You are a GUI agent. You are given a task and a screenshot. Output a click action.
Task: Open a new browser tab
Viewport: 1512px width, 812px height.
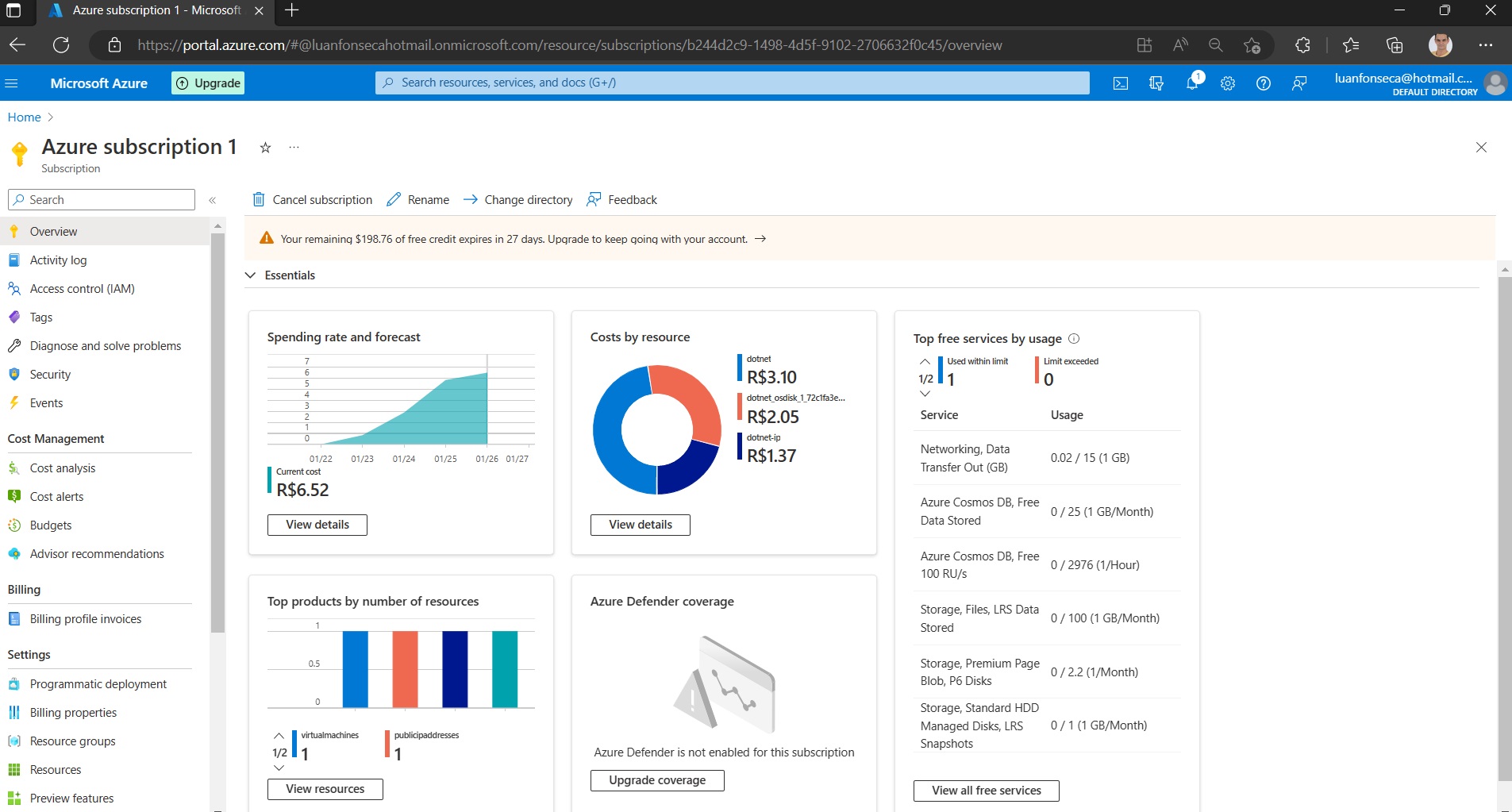pyautogui.click(x=291, y=10)
